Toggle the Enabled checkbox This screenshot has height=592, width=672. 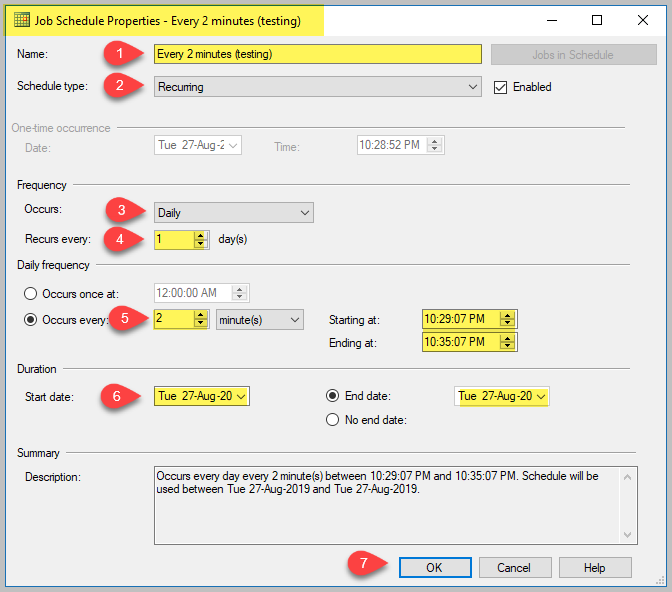tap(500, 87)
